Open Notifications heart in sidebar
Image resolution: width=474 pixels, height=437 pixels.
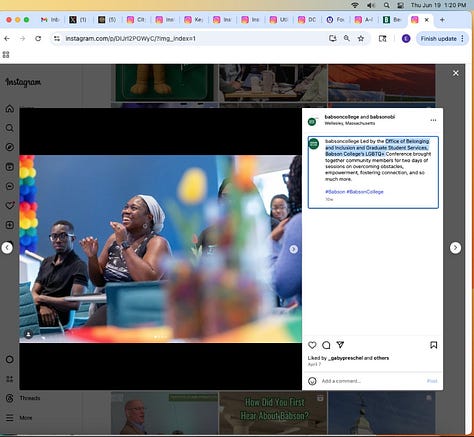[10, 206]
